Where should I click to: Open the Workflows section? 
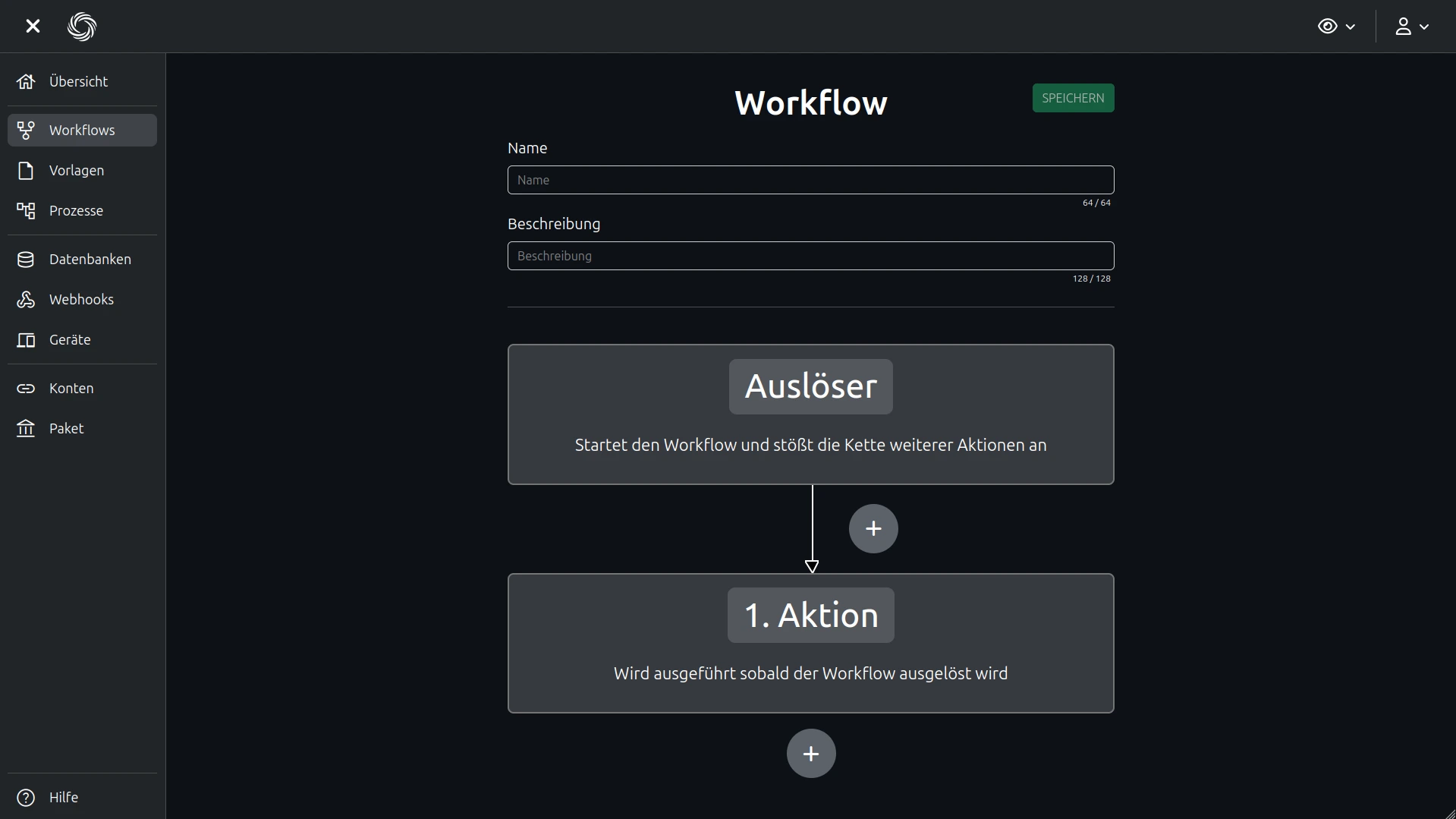82,130
